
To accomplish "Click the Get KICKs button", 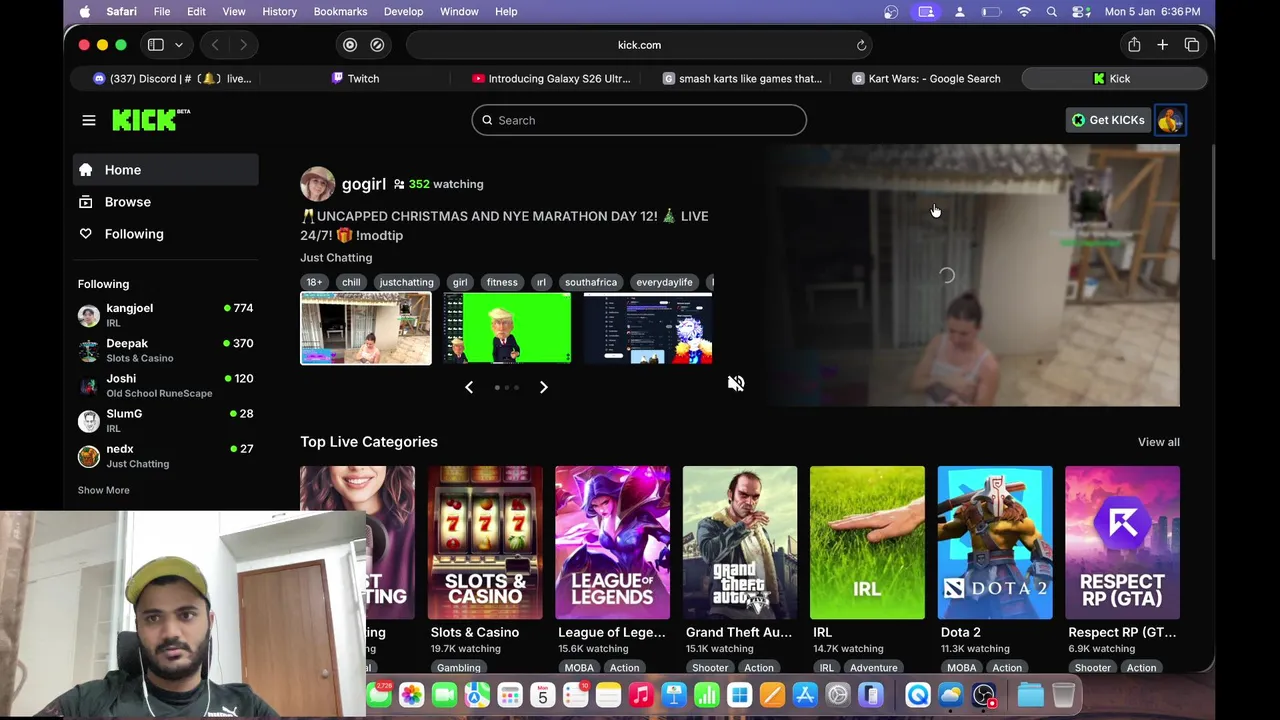I will coord(1108,120).
